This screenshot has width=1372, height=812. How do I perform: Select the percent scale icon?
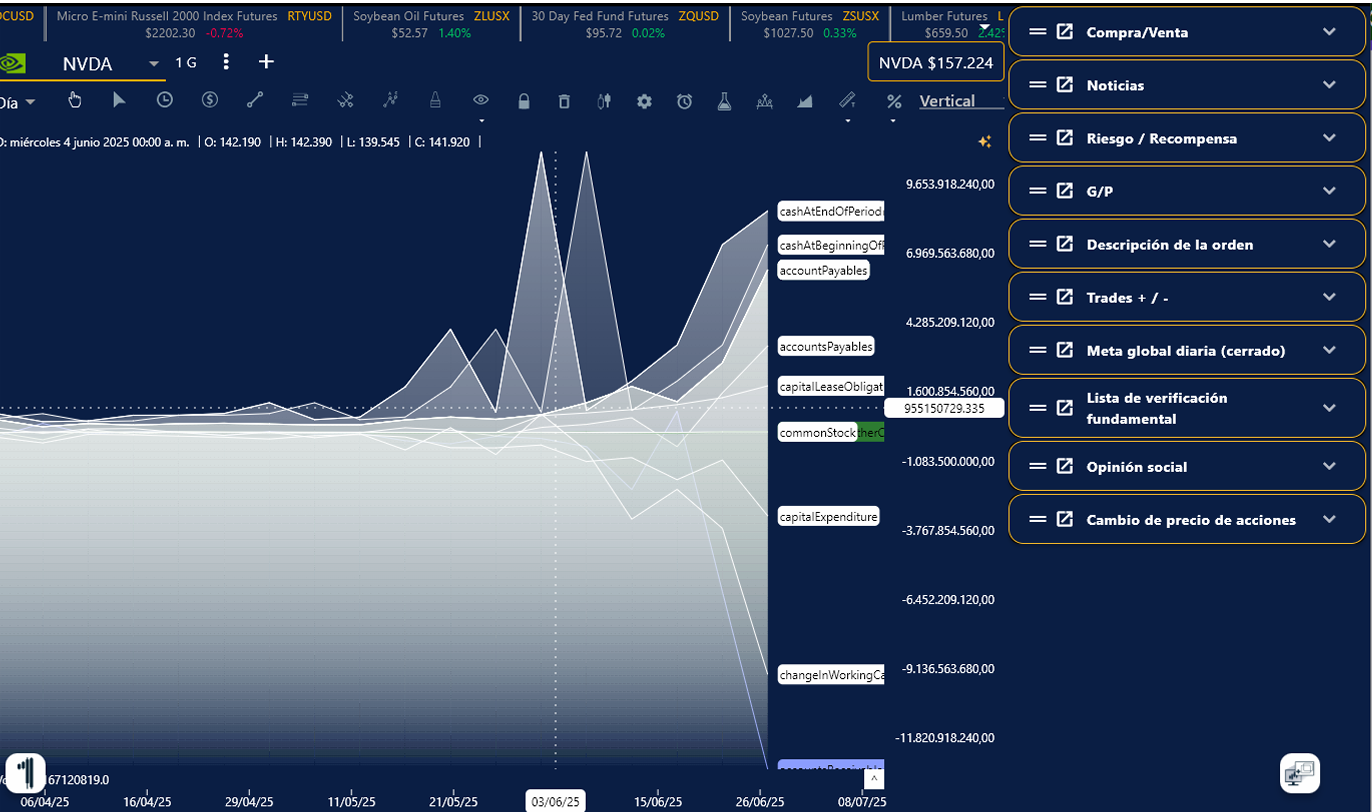894,101
